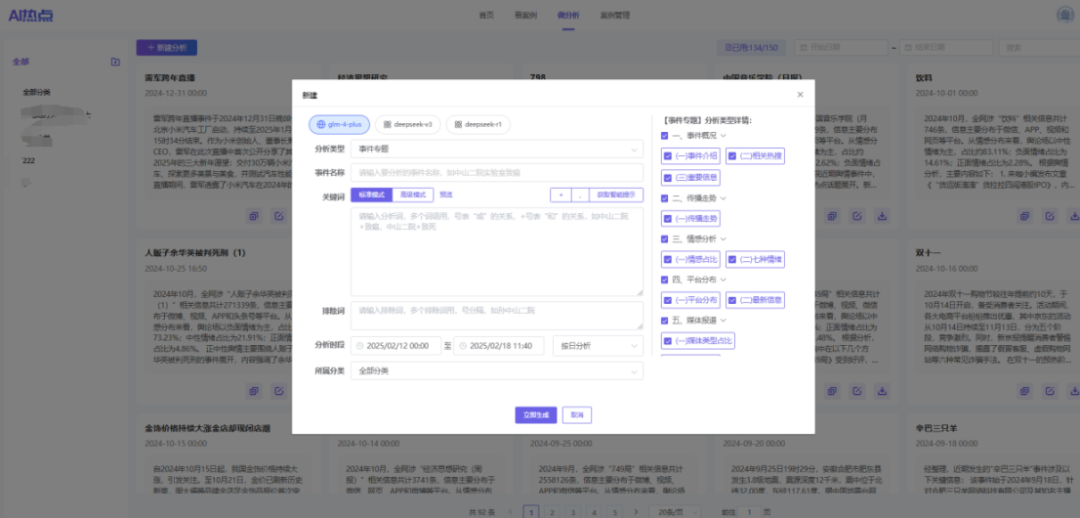Click copy icon on 双十一 card
1080x518 pixels.
pos(1025,391)
